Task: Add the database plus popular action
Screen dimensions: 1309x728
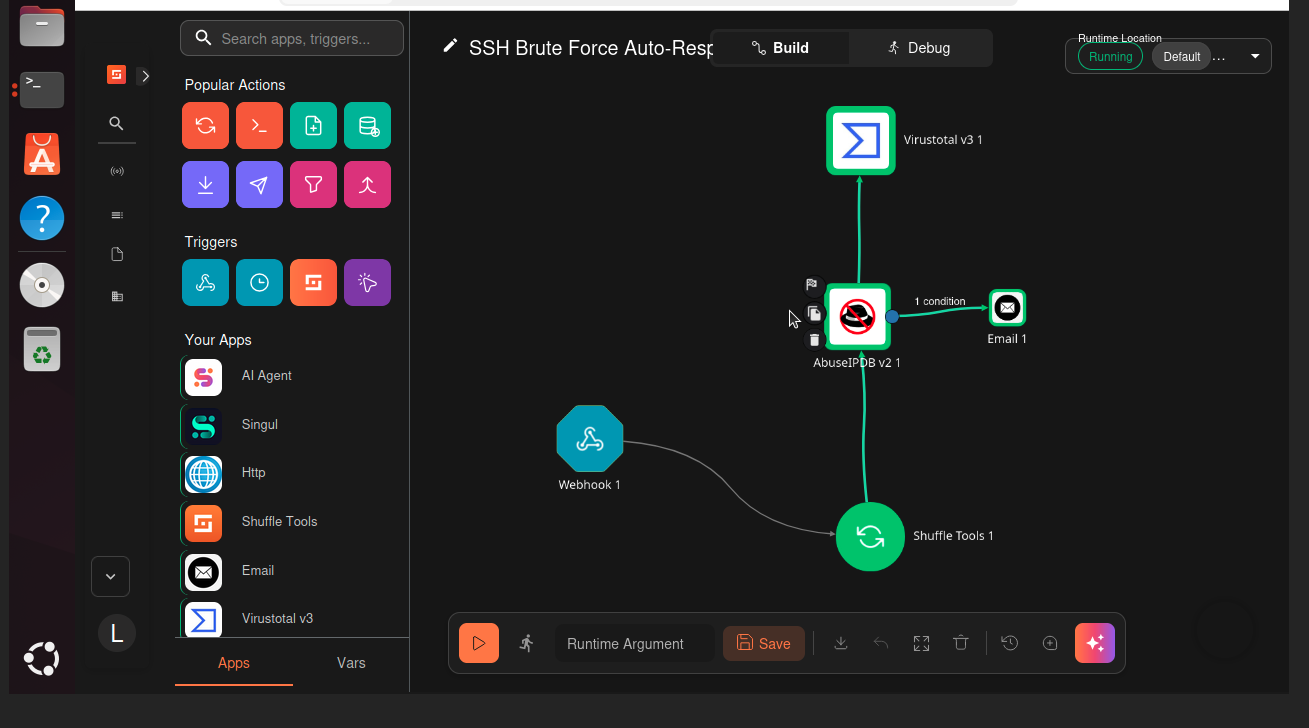Action: pyautogui.click(x=367, y=126)
